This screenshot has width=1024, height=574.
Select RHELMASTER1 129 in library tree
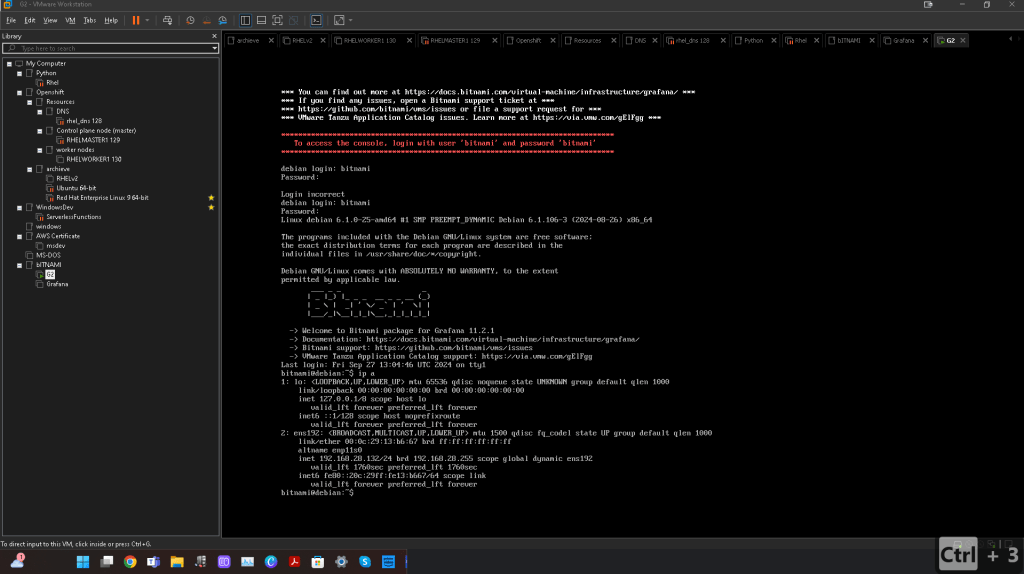[93, 140]
